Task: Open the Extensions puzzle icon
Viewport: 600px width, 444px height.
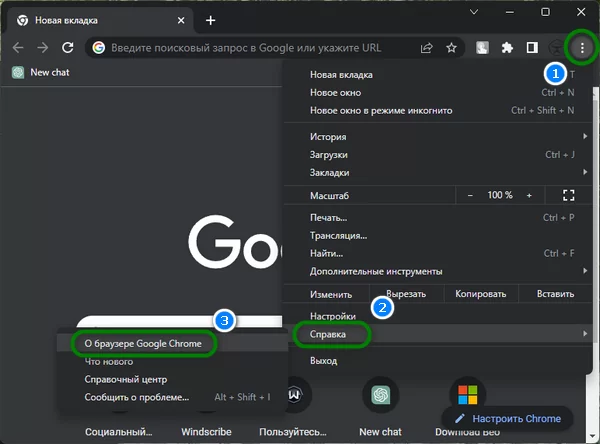Action: point(507,47)
